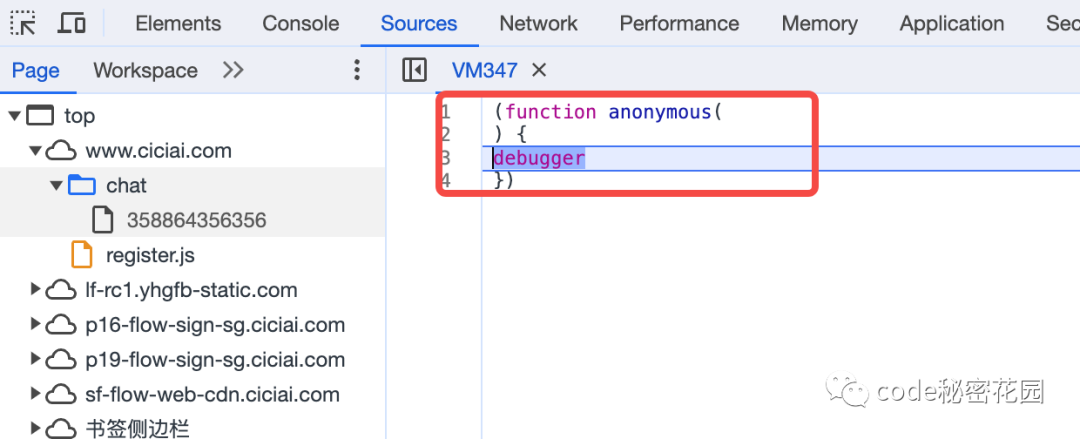The image size is (1080, 439).
Task: Open the Application tab
Action: pos(952,23)
